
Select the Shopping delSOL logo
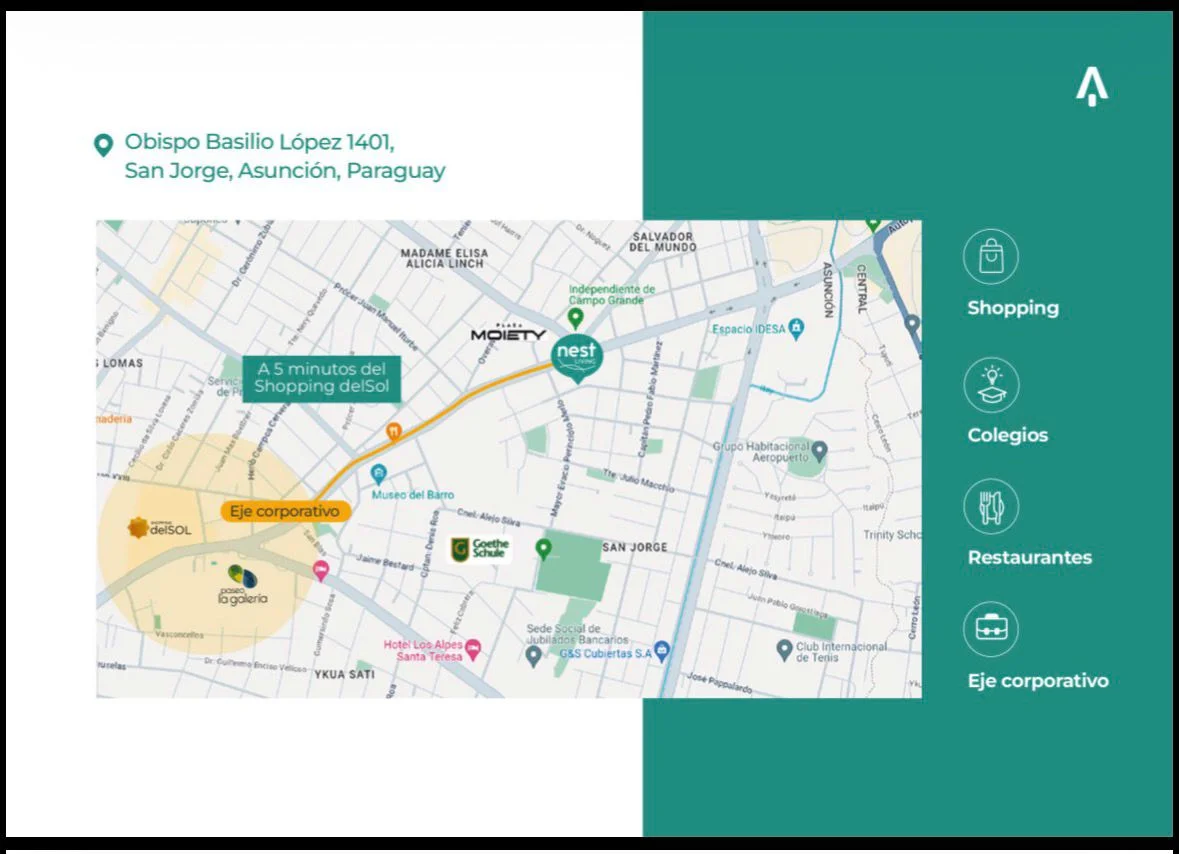tap(159, 528)
